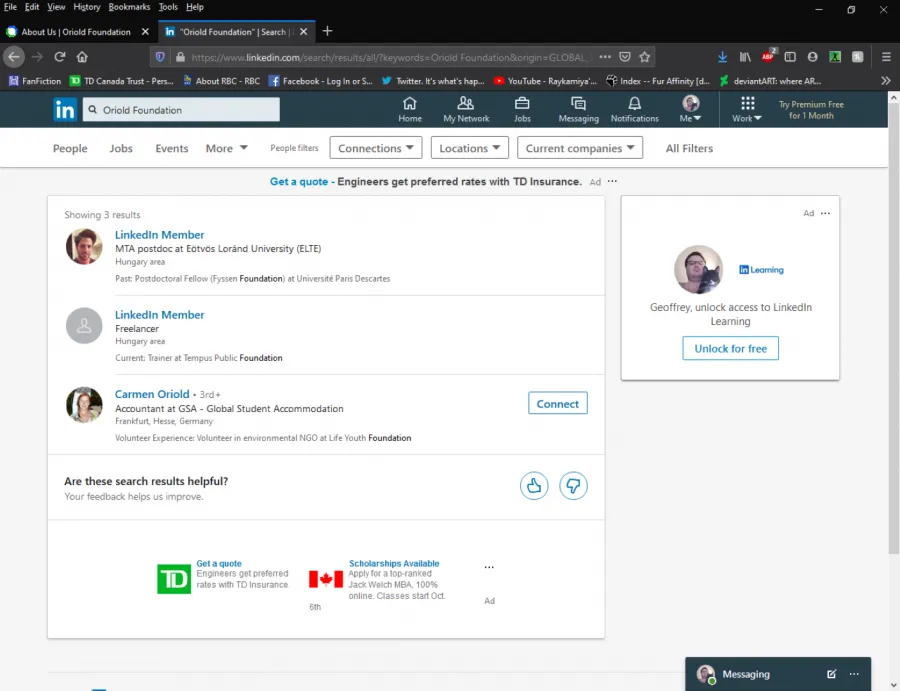Show tracking protection shield info
Image resolution: width=900 pixels, height=691 pixels.
point(160,57)
